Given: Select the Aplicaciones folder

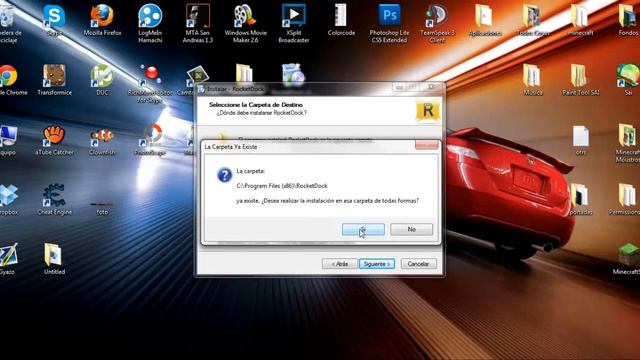Looking at the screenshot, I should [x=485, y=20].
